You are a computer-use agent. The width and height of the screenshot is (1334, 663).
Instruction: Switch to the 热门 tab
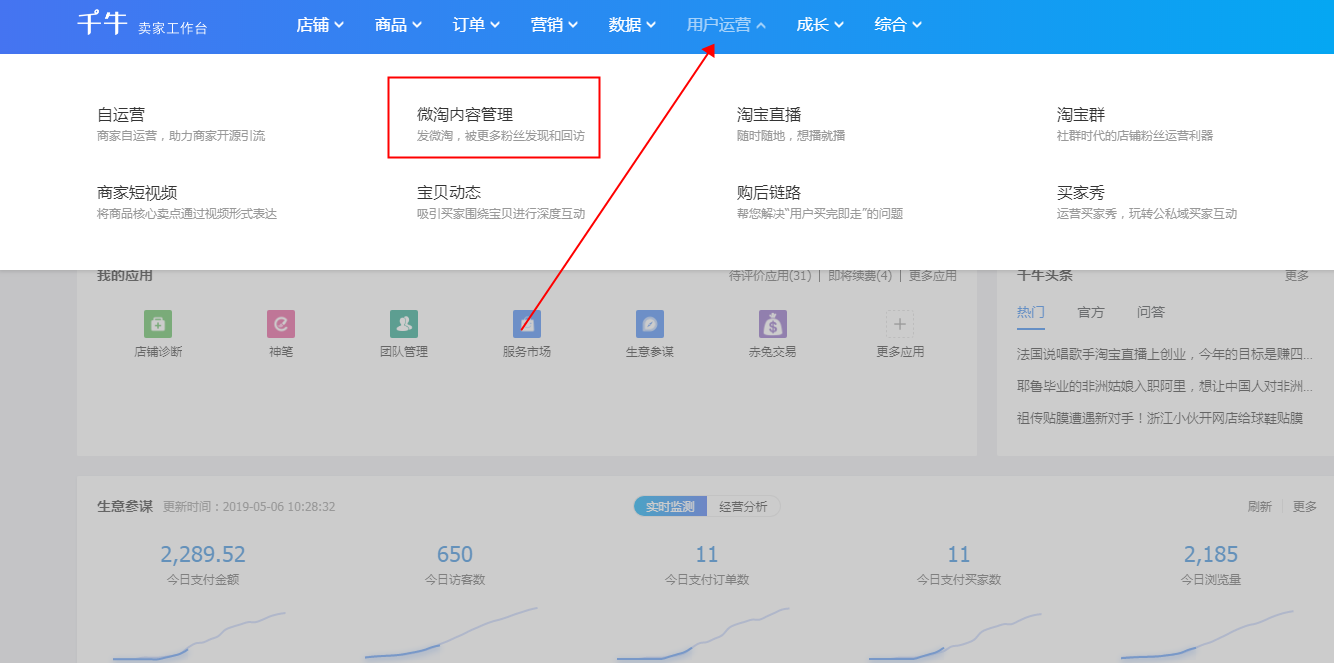tap(1031, 312)
